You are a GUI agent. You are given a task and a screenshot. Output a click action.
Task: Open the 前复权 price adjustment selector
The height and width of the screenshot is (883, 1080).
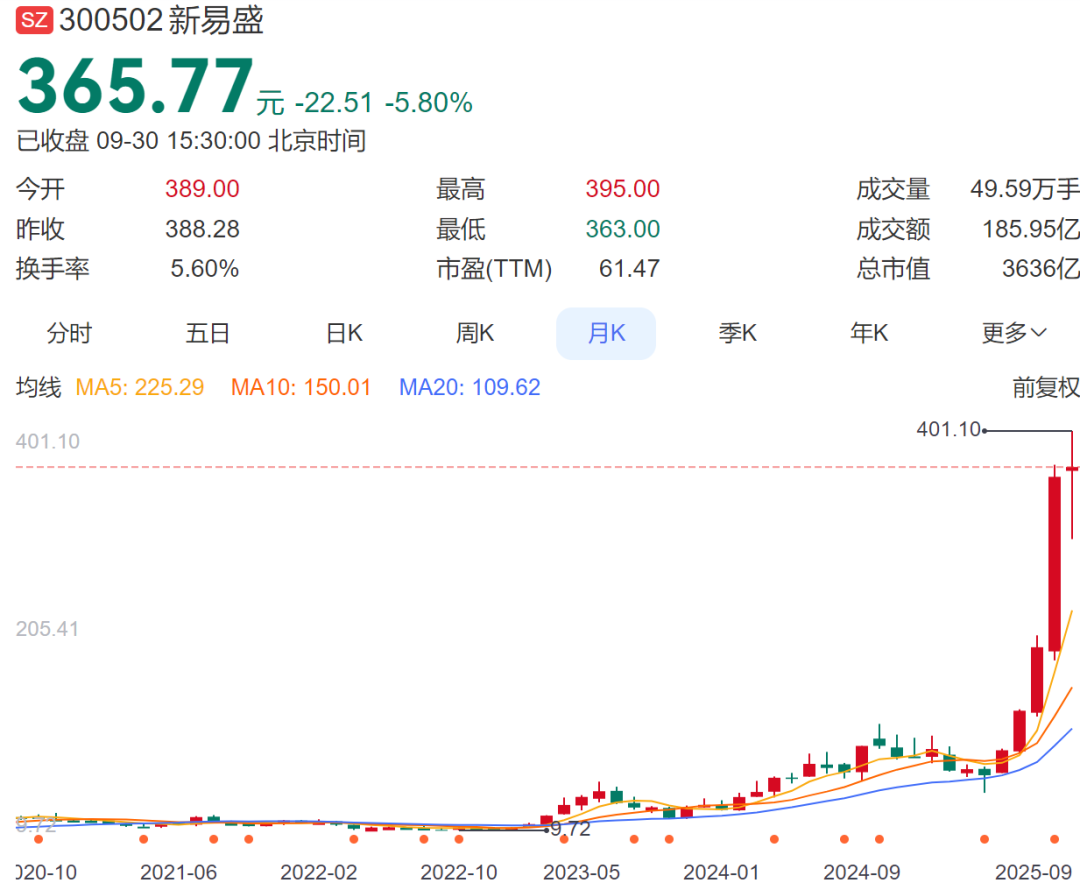point(1045,388)
